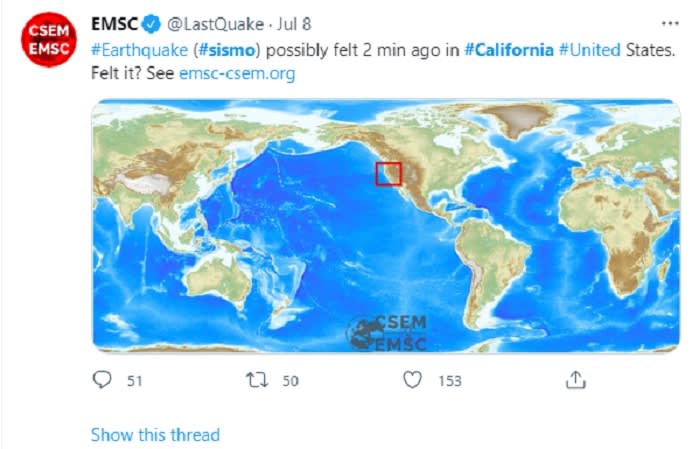The width and height of the screenshot is (700, 449).
Task: Like the tweet with the heart icon
Action: [412, 380]
